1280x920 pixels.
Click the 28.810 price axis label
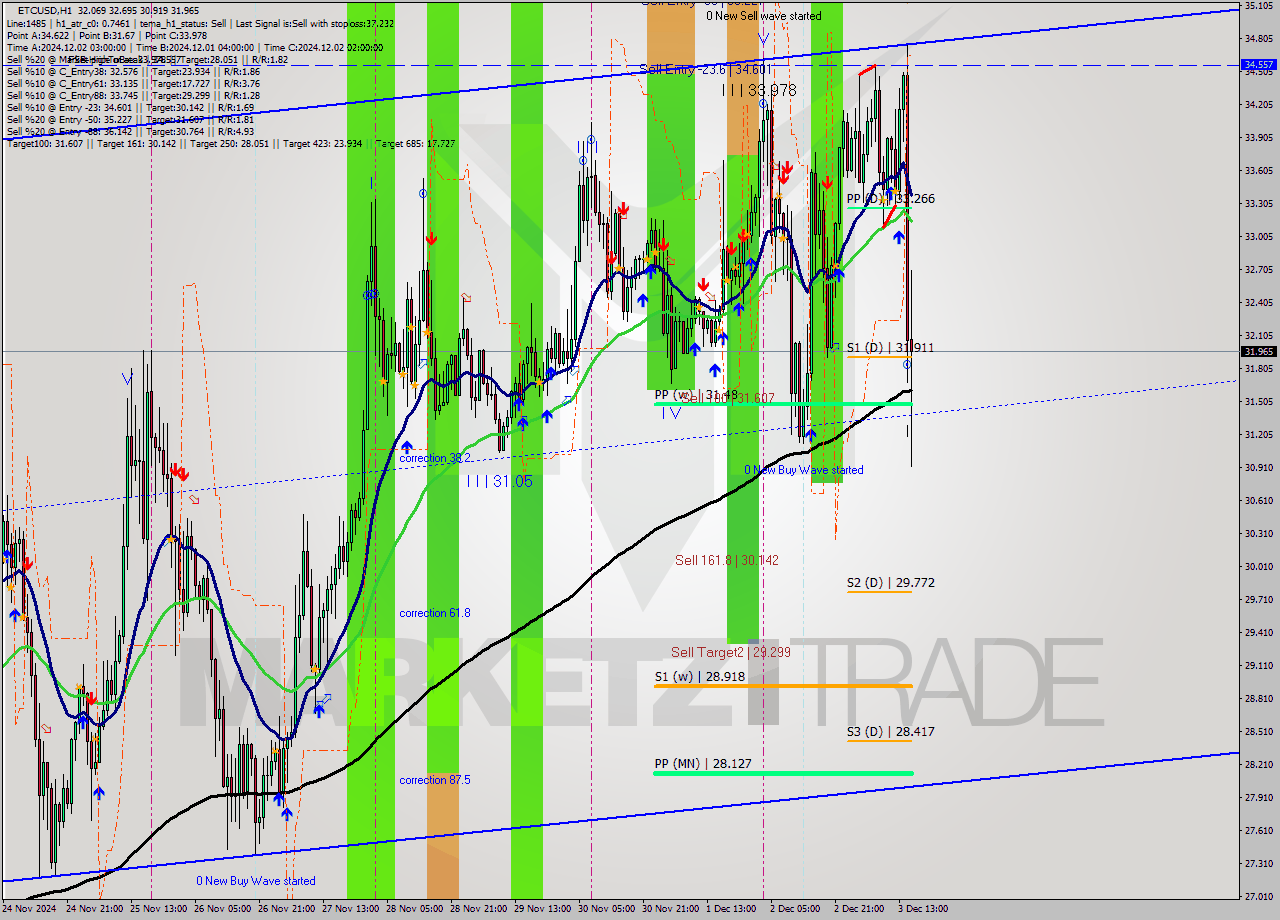tap(1258, 699)
